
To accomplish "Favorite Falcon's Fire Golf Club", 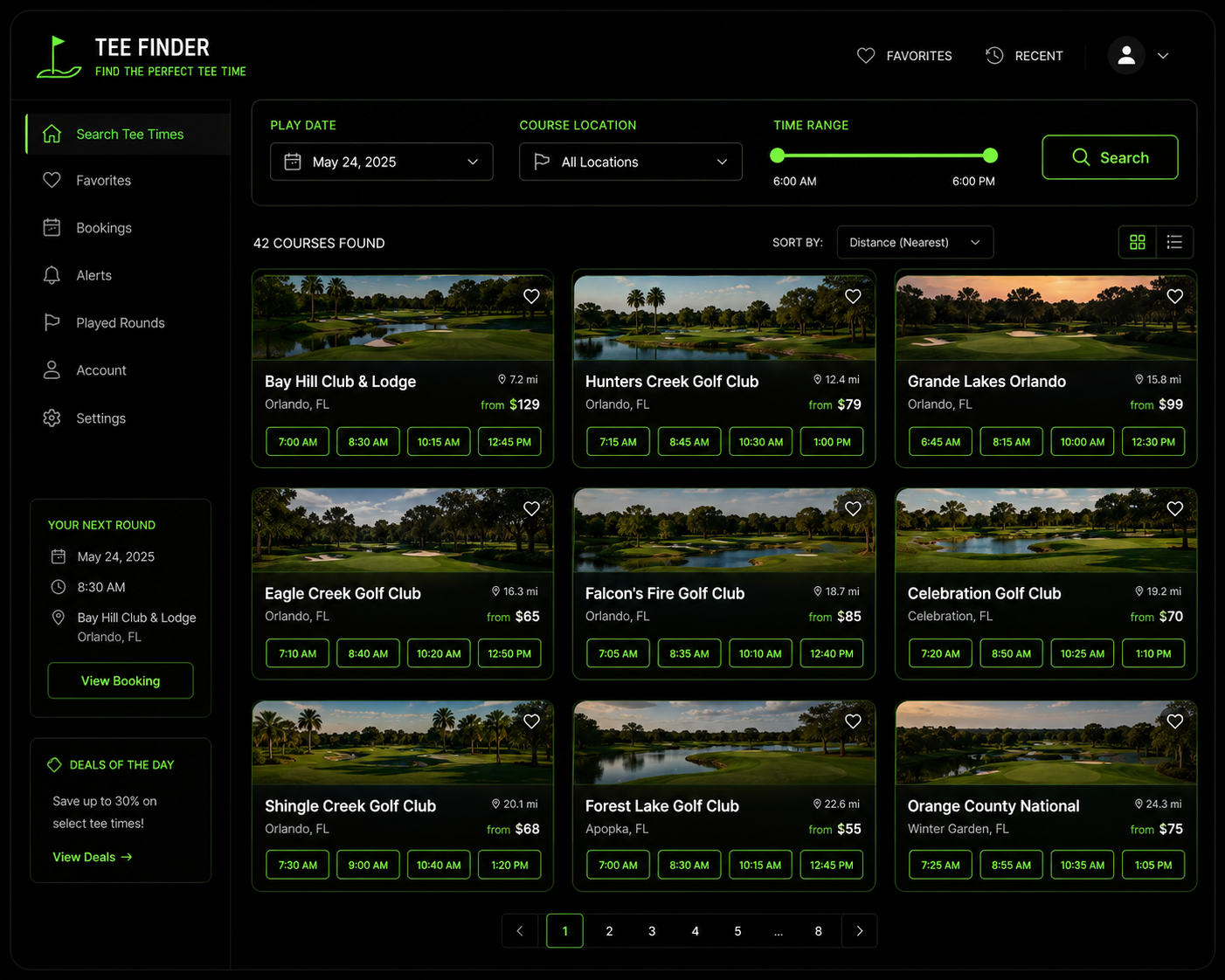I will click(x=853, y=508).
